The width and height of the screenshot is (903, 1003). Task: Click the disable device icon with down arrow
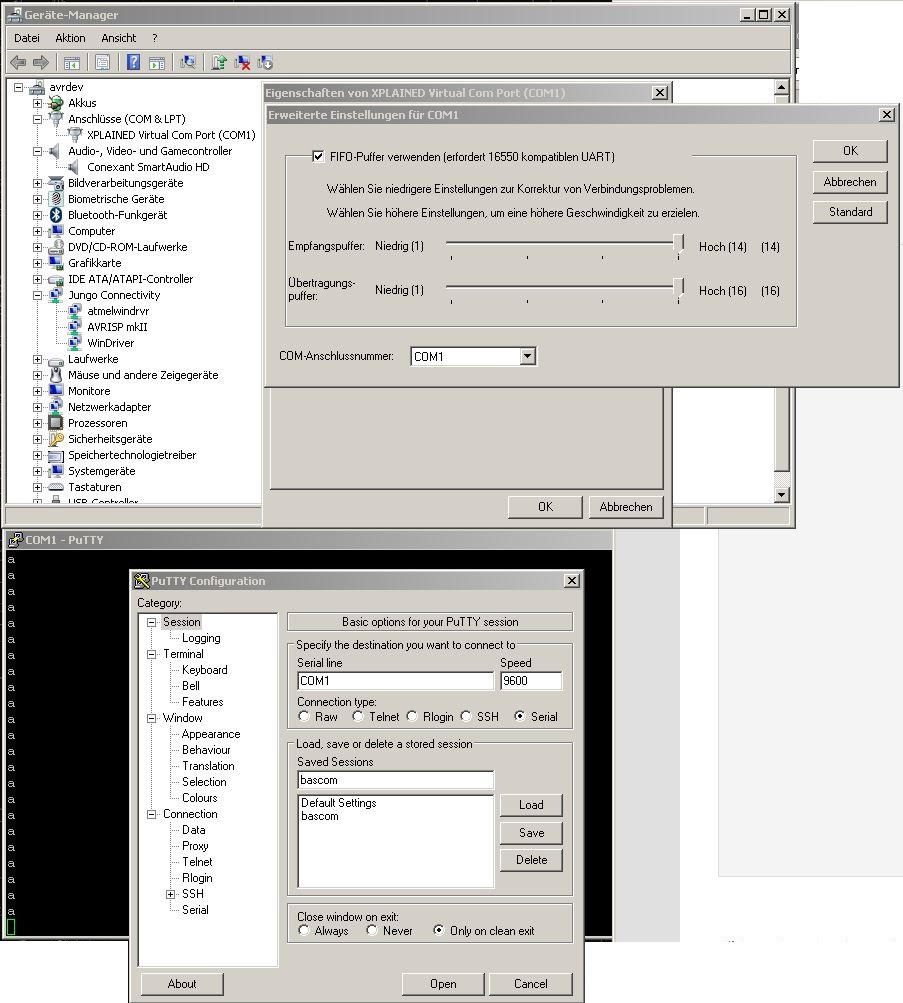click(x=265, y=62)
